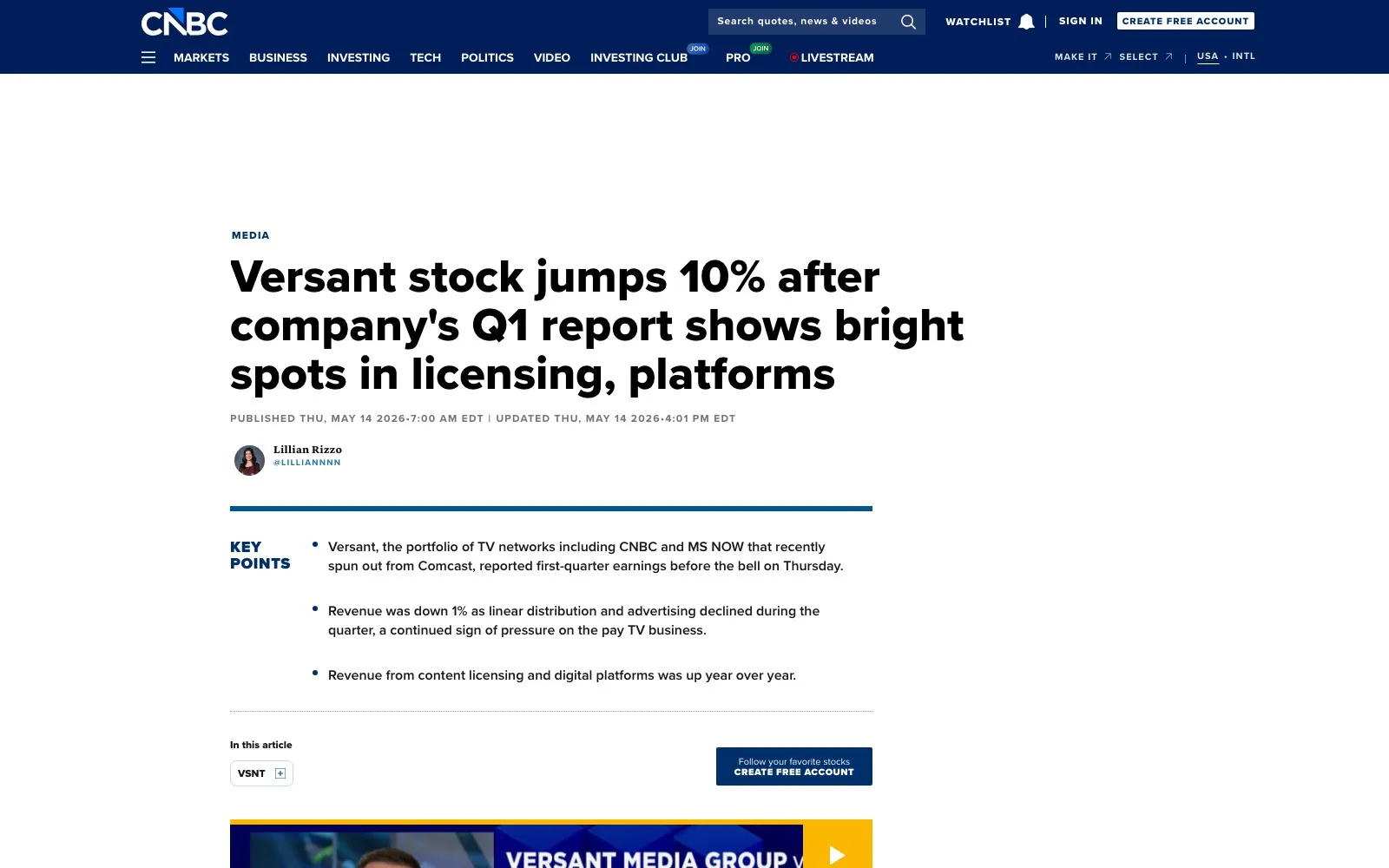The image size is (1389, 868).
Task: Click the Watchlist link
Action: pyautogui.click(x=978, y=22)
